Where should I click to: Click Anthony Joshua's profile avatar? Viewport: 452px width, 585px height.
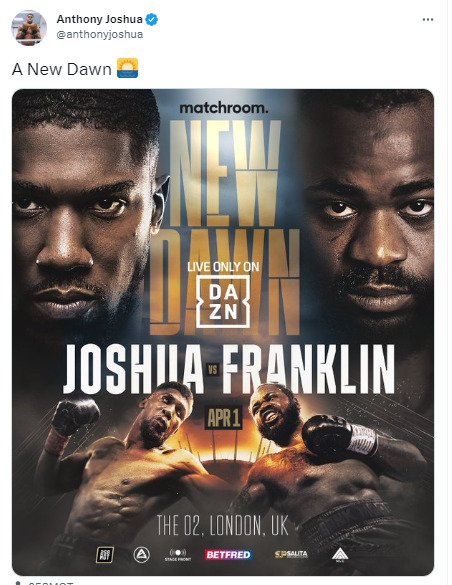coord(29,28)
